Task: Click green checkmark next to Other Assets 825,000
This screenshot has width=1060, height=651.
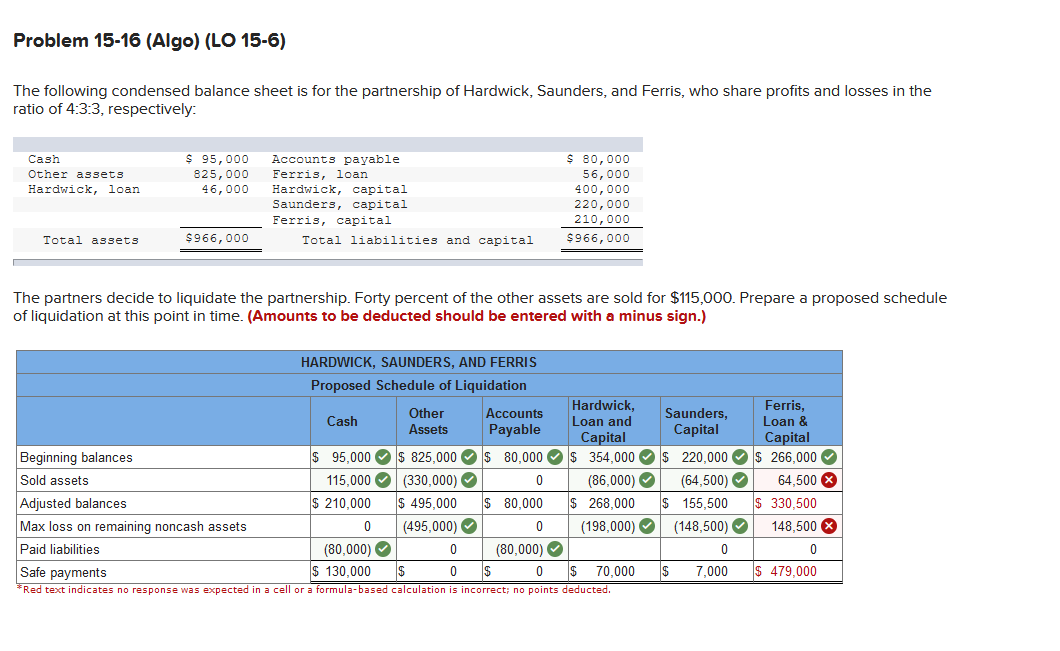Action: (469, 458)
